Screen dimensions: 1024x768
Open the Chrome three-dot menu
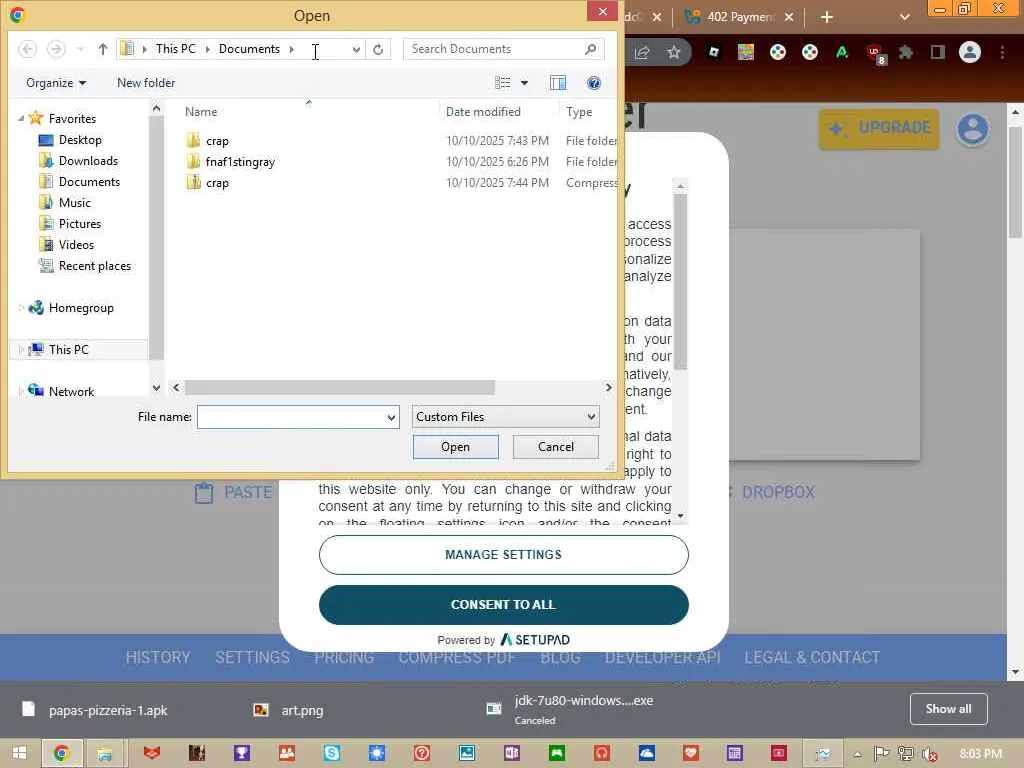tap(1002, 52)
